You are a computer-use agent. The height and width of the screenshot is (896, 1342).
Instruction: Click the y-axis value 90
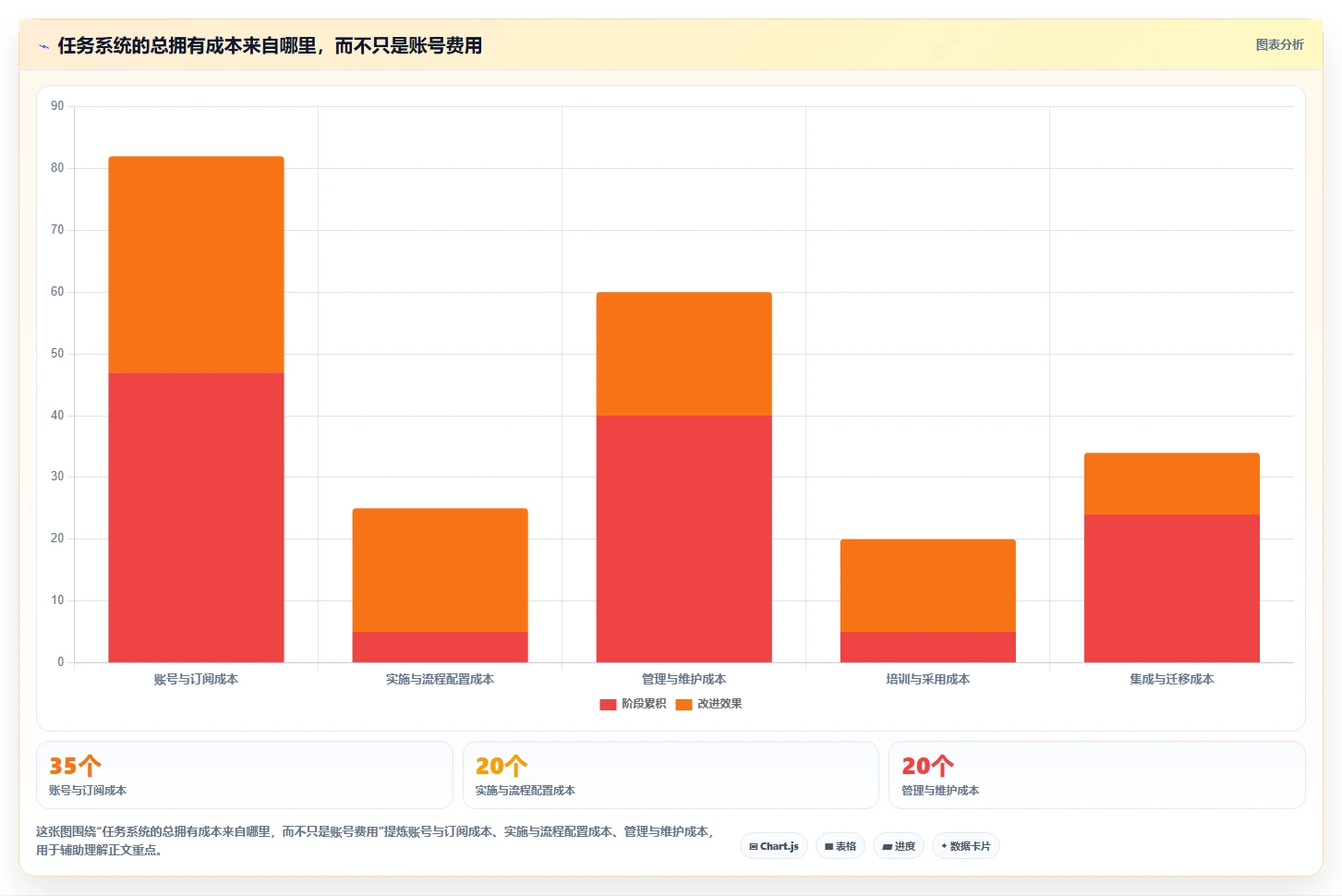click(x=57, y=106)
